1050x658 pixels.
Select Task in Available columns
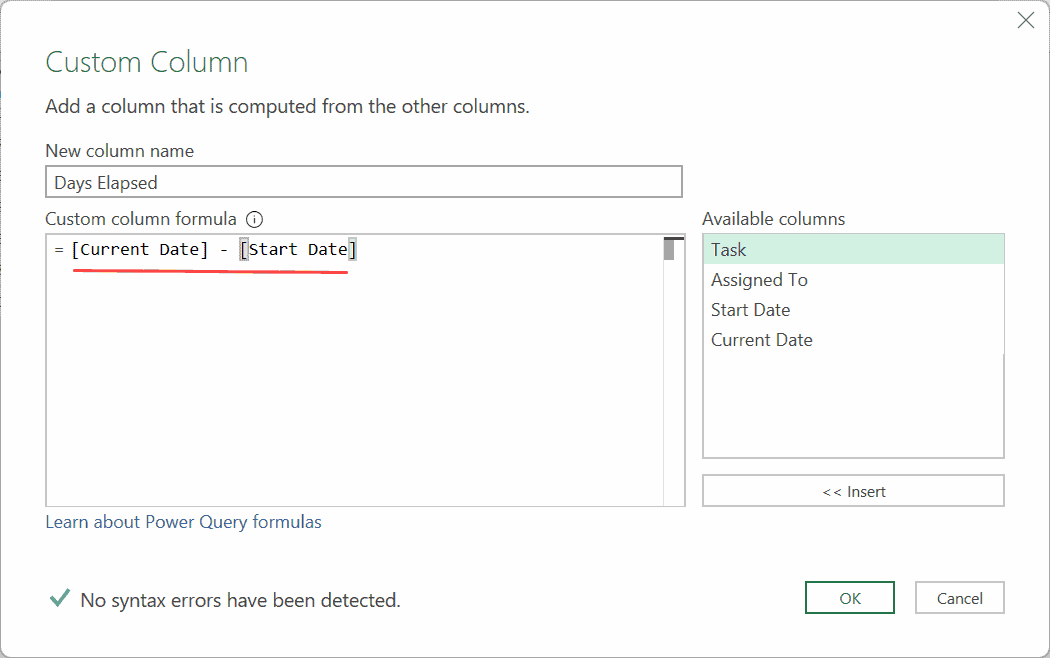853,250
